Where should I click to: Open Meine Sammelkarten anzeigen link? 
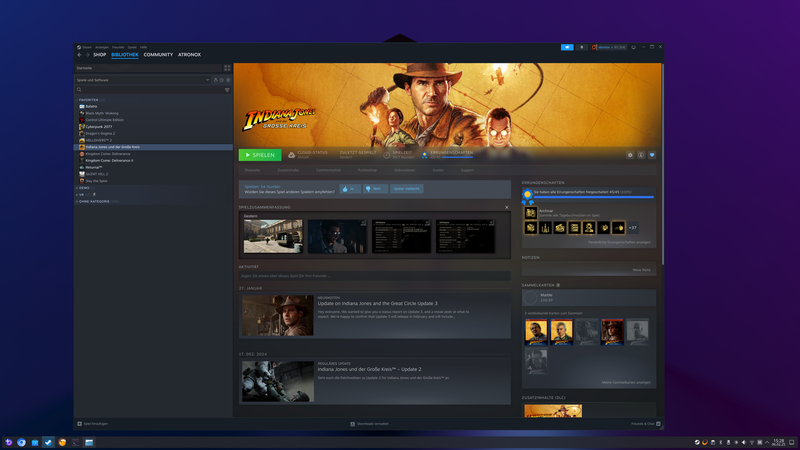(x=626, y=382)
